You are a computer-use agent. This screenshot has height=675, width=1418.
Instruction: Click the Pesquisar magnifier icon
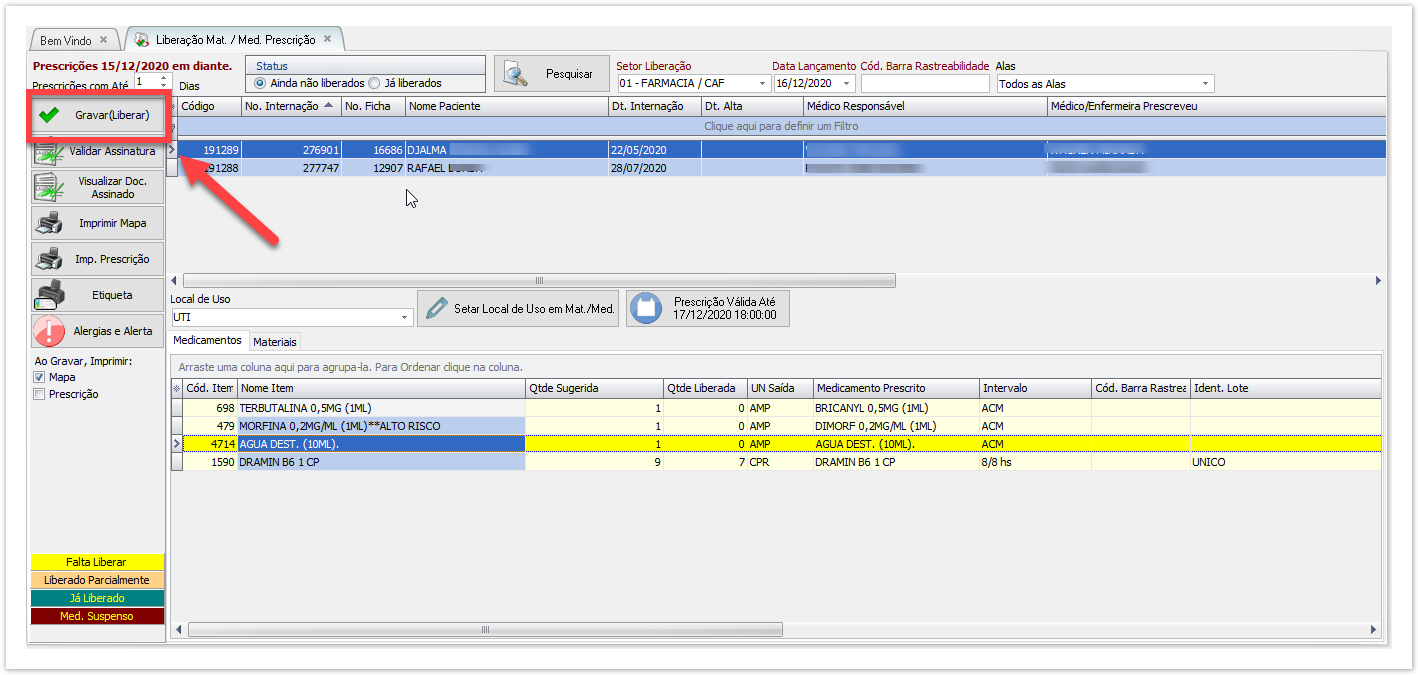coord(516,74)
